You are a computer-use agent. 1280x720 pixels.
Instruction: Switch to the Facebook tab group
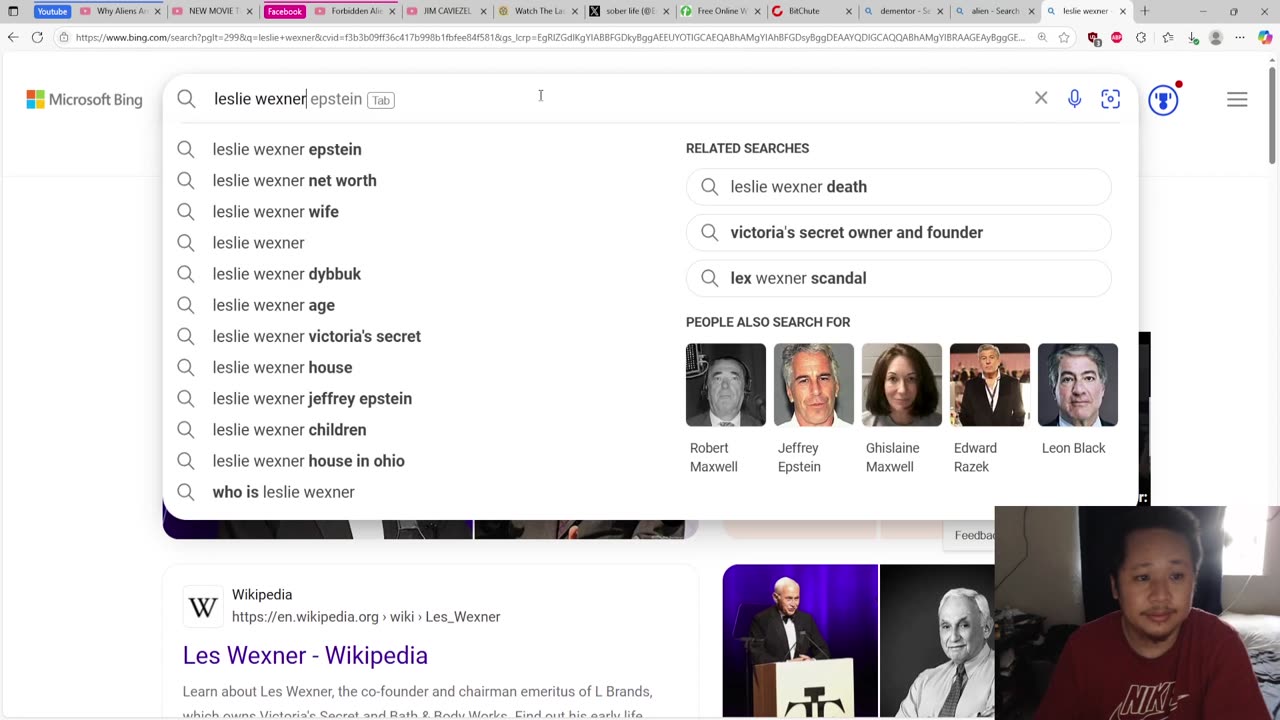284,11
